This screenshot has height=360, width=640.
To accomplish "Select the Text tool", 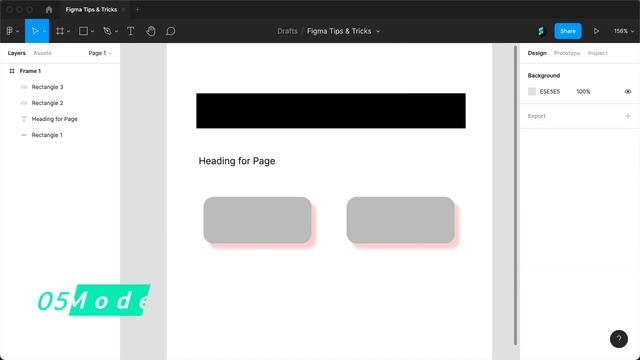I will click(131, 31).
